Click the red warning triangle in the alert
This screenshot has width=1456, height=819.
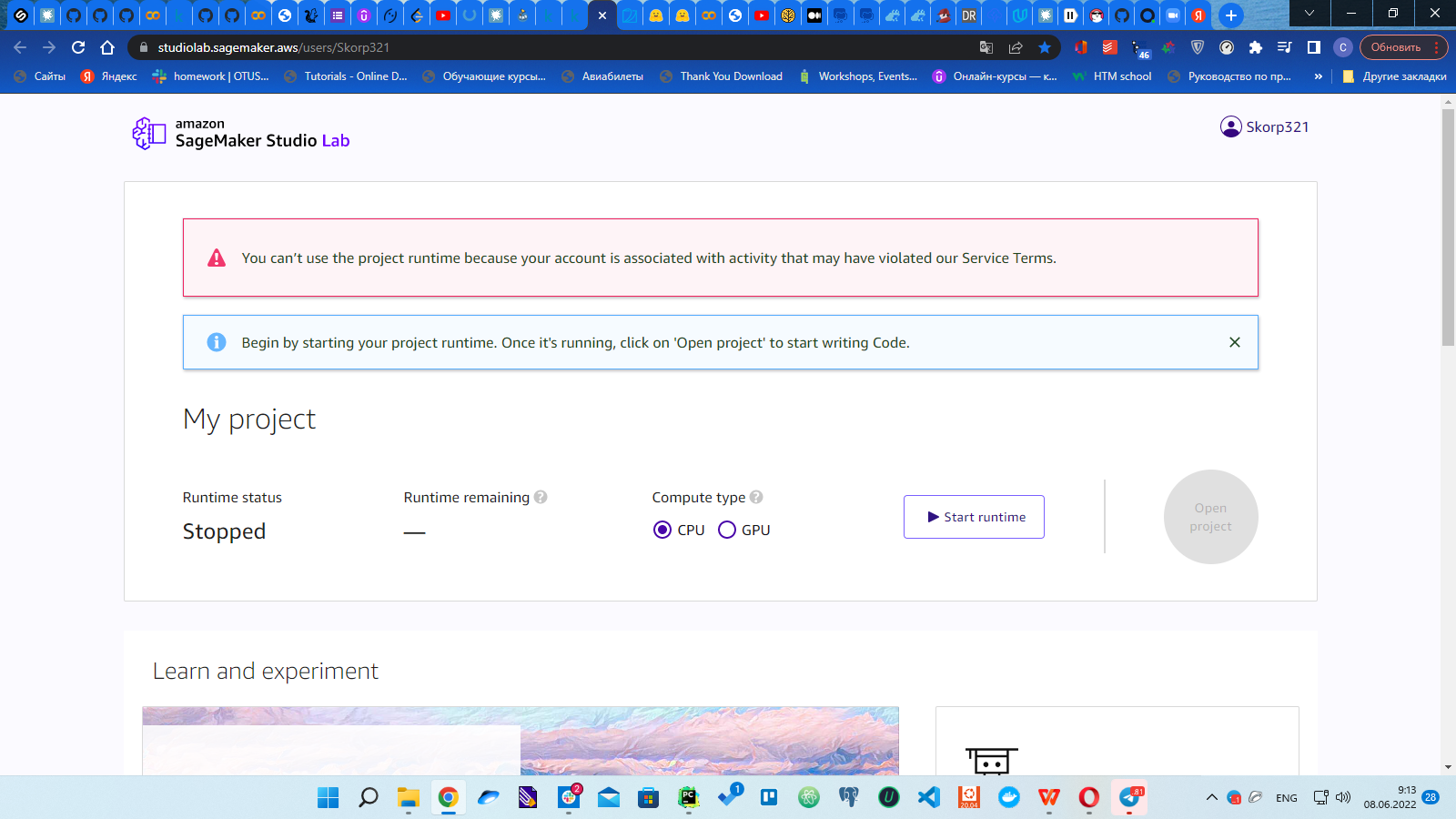click(217, 258)
